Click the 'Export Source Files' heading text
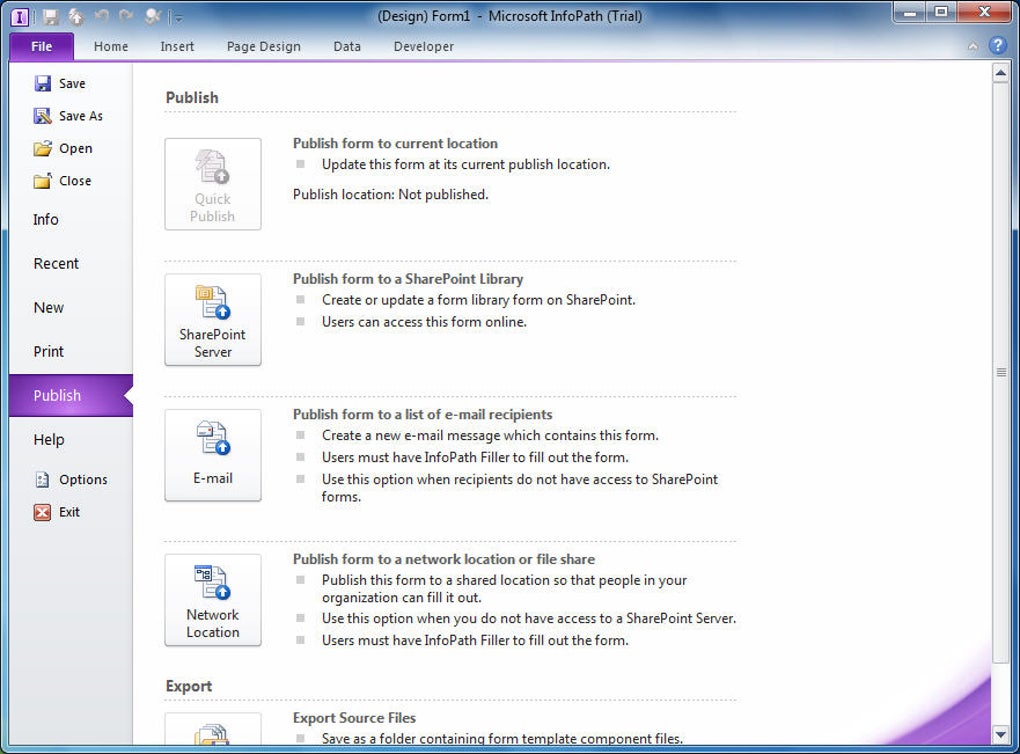Image resolution: width=1020 pixels, height=754 pixels. coord(354,718)
